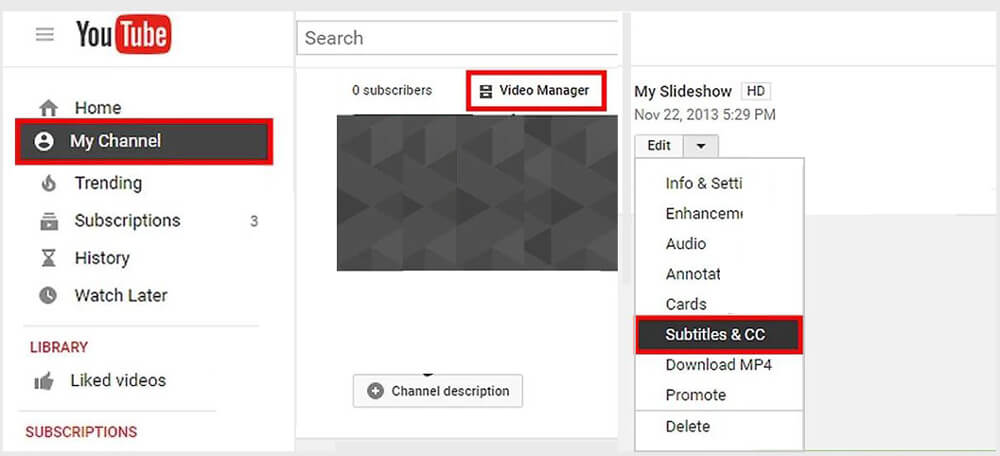Open My Channel in the sidebar

point(144,141)
